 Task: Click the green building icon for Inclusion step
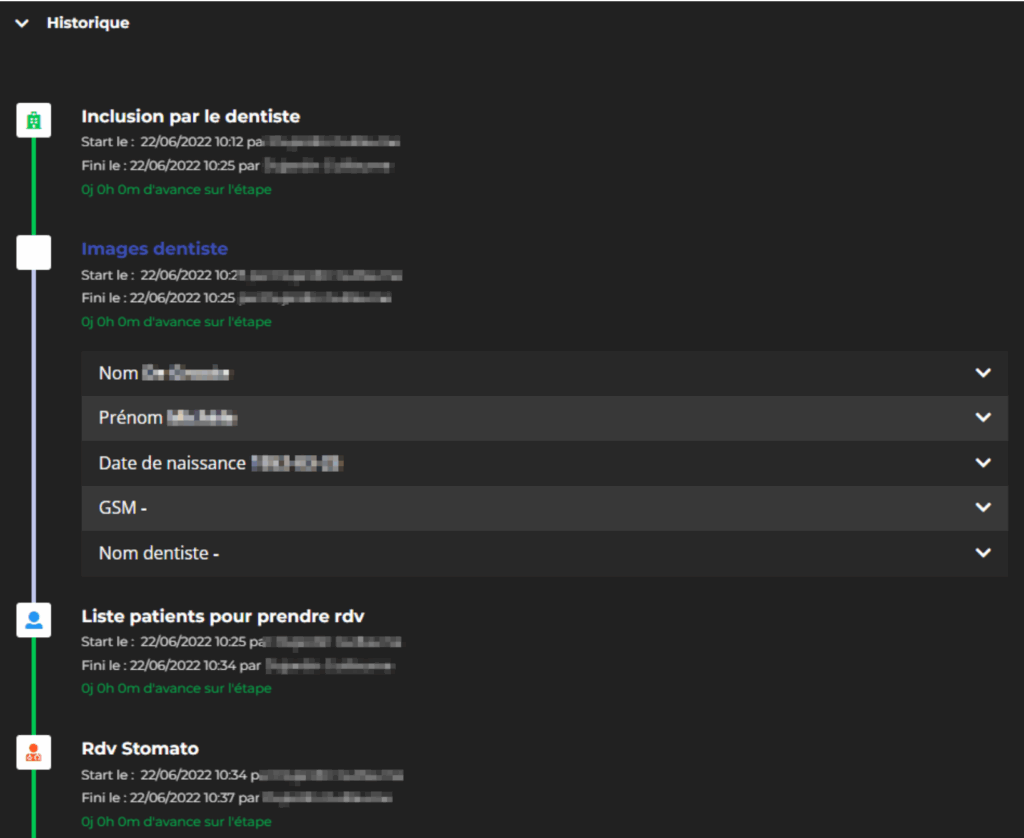coord(34,121)
